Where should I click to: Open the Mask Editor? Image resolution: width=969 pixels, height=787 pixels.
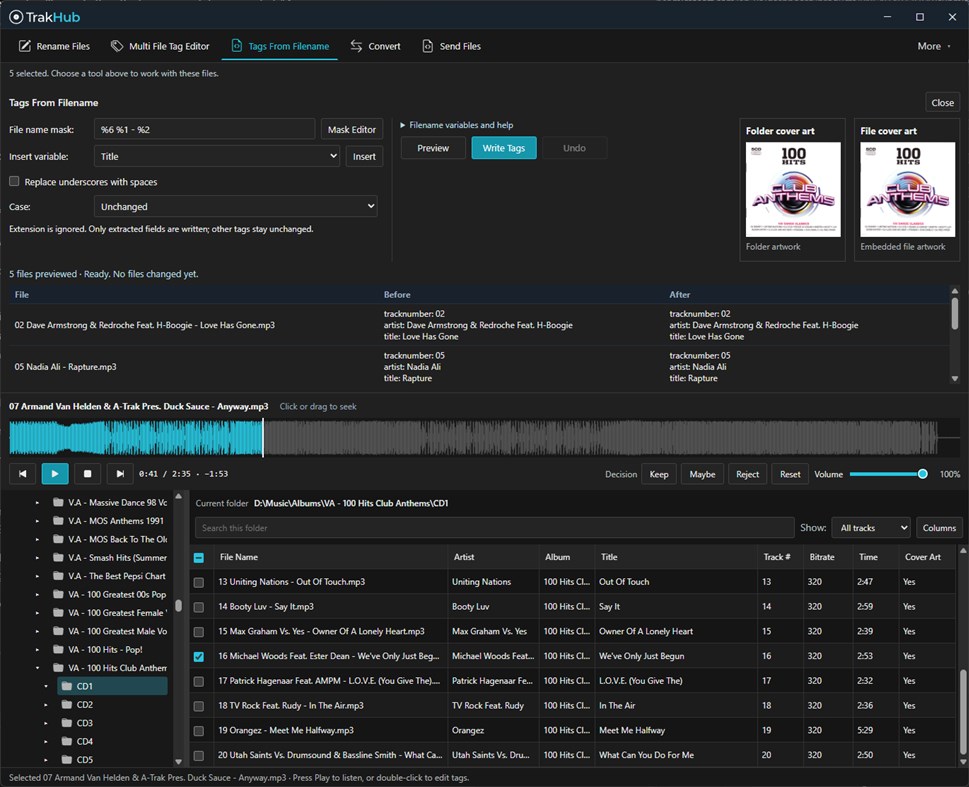[x=352, y=129]
